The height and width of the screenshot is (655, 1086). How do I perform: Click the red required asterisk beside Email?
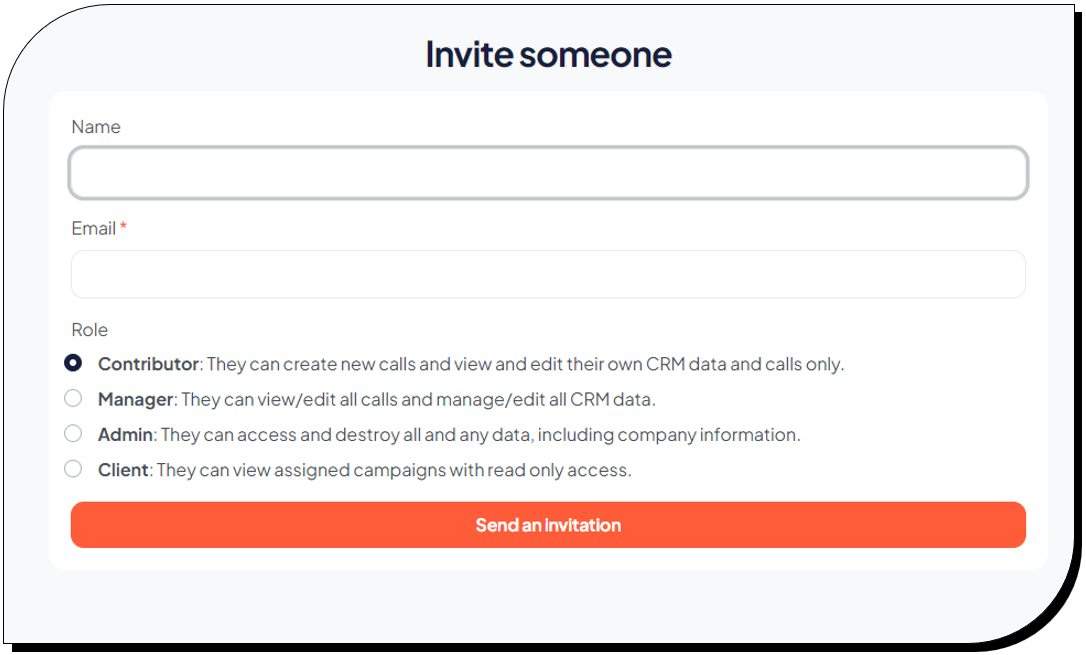(124, 228)
